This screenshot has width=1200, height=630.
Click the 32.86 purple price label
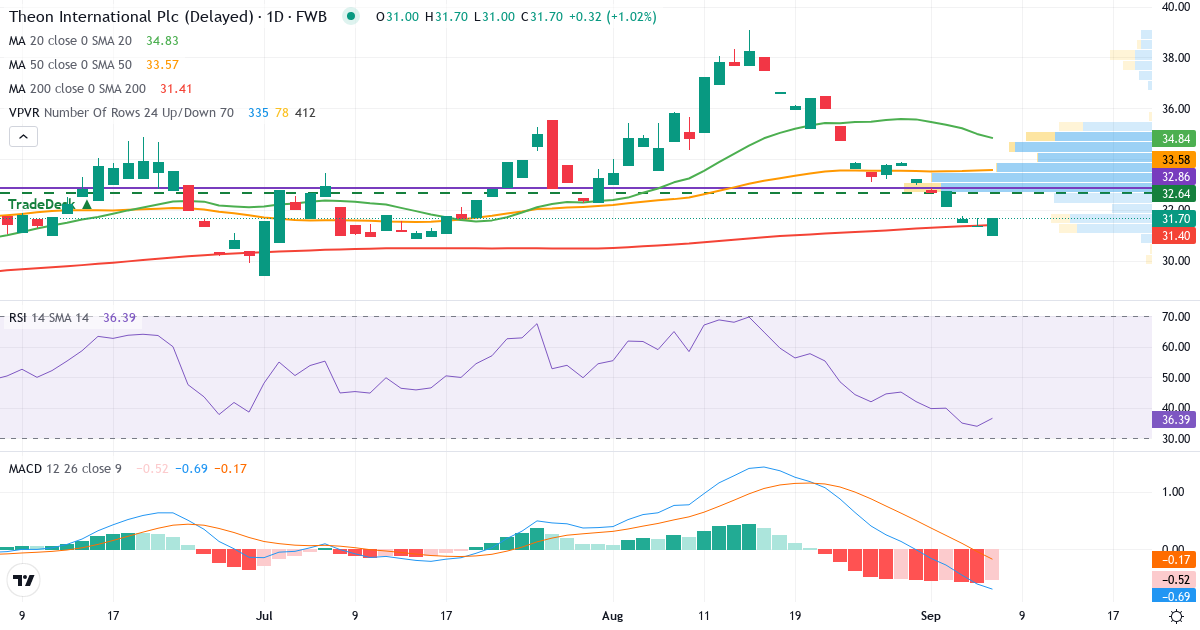[x=1175, y=176]
